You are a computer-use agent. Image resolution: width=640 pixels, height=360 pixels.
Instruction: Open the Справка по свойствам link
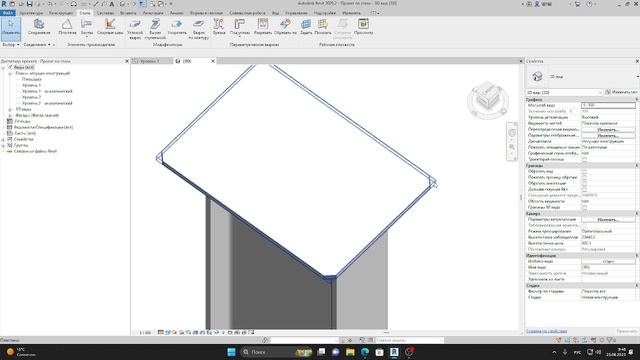[x=547, y=331]
